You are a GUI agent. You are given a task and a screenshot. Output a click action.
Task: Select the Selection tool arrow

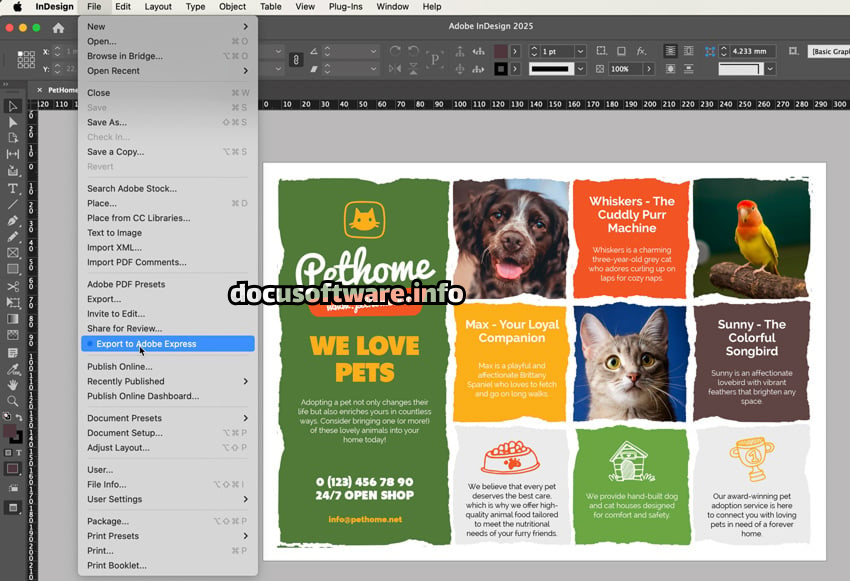(x=12, y=106)
